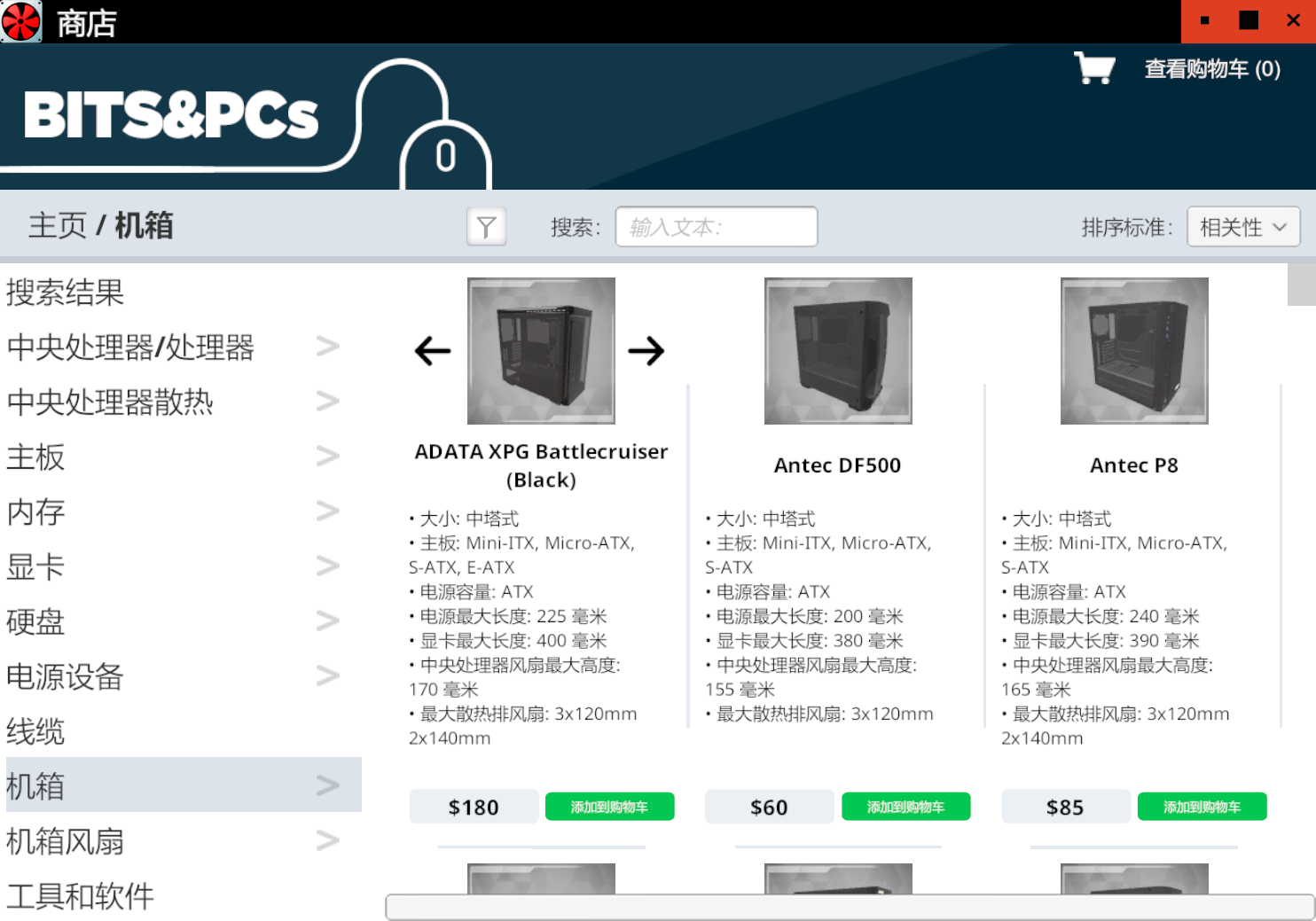The height and width of the screenshot is (921, 1316).
Task: Expand the 中央处理器/处理器 category arrow
Action: click(328, 347)
